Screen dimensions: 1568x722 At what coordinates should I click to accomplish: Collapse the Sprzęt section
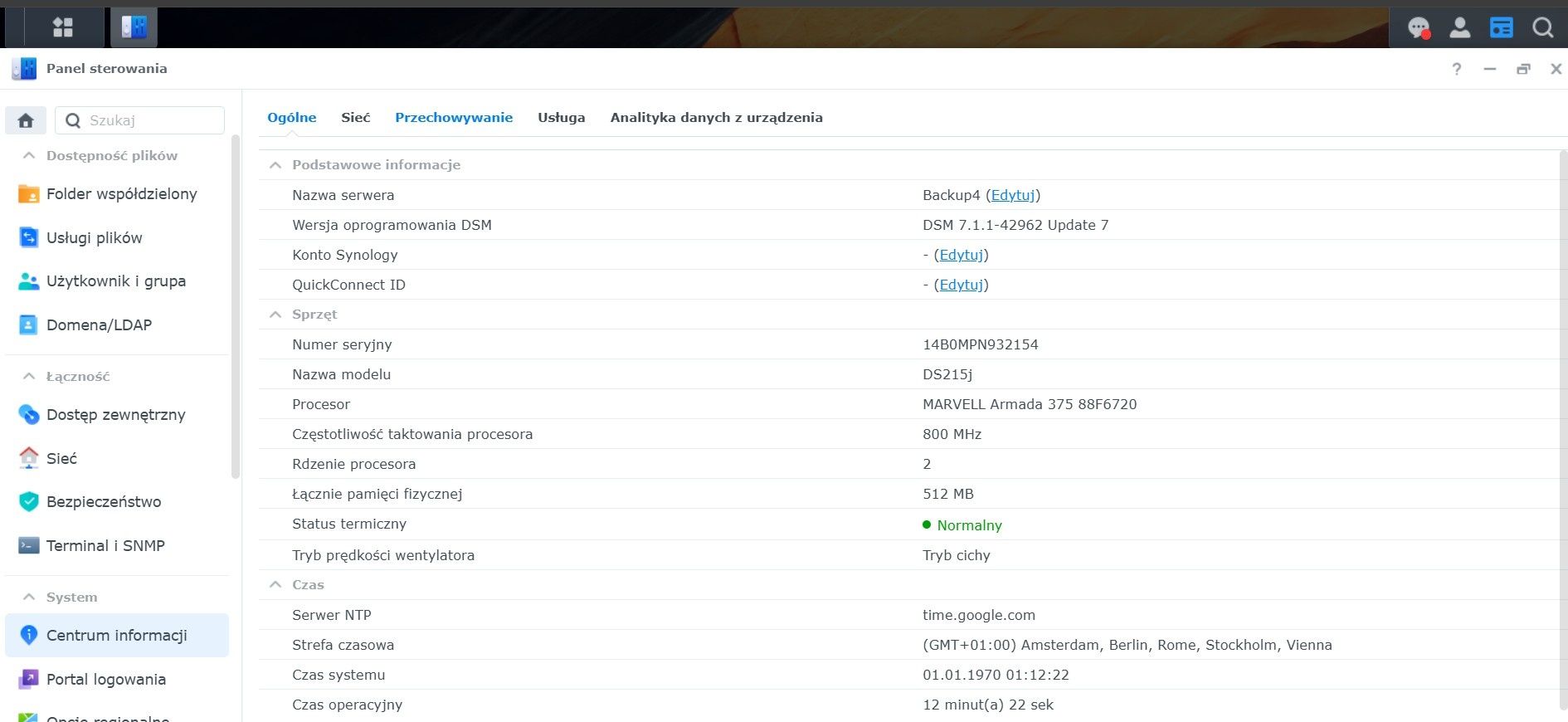275,315
